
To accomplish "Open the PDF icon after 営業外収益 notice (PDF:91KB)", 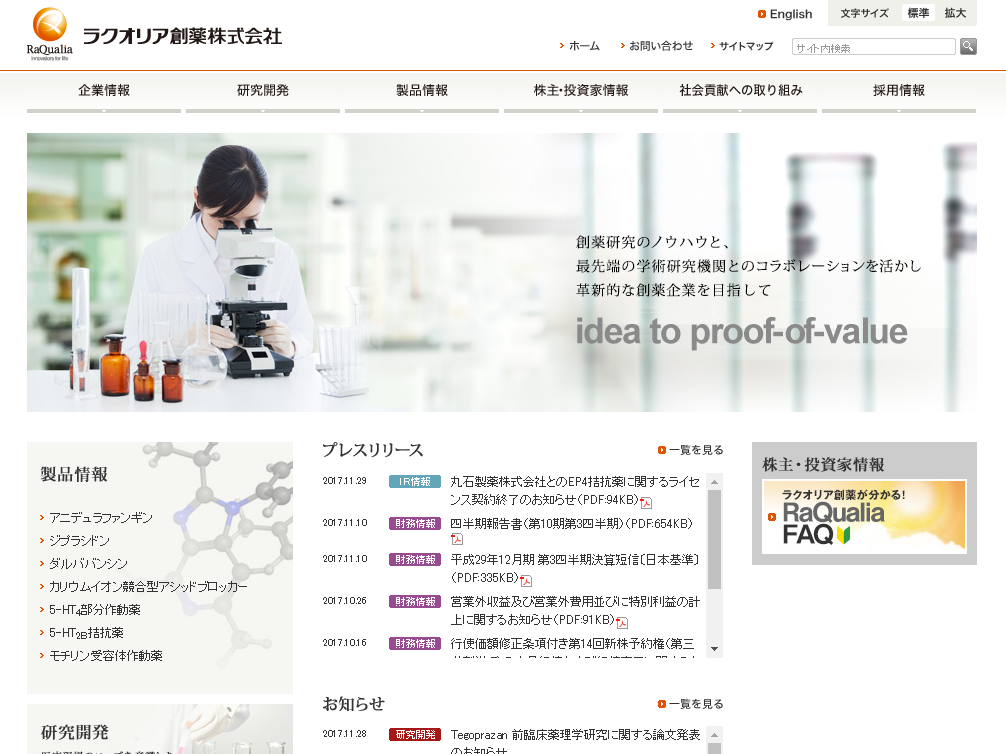I will click(622, 622).
